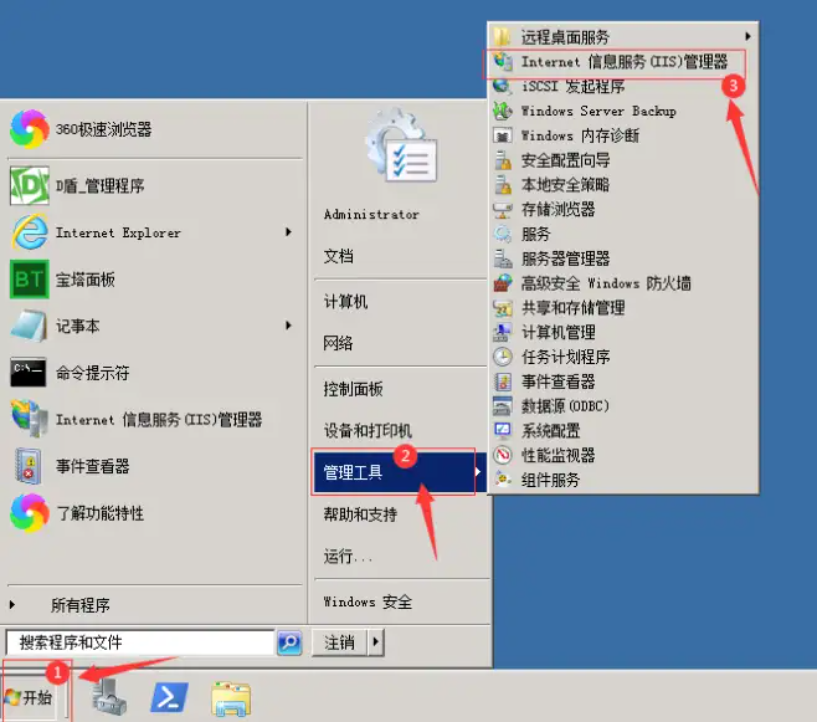The height and width of the screenshot is (722, 817).
Task: Select Internet 信息服务(IIS)管理器 in the submenu
Action: click(x=624, y=62)
